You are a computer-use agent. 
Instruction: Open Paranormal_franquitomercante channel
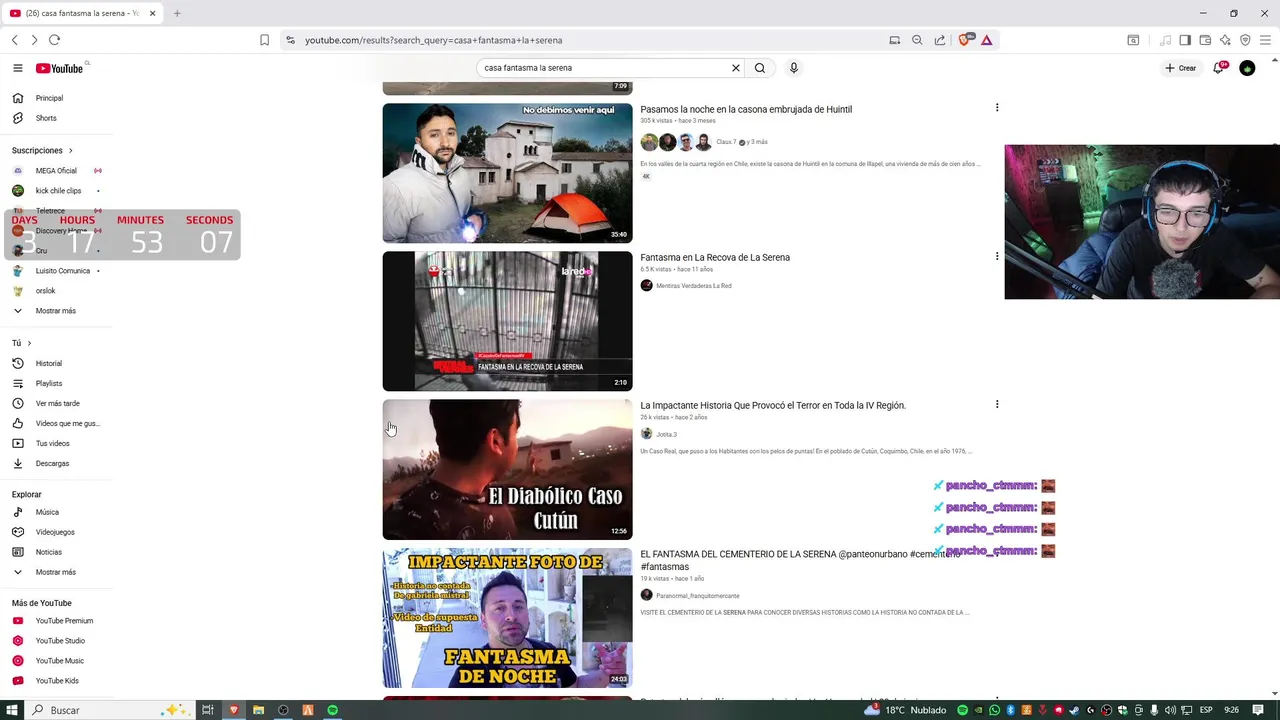click(x=697, y=596)
